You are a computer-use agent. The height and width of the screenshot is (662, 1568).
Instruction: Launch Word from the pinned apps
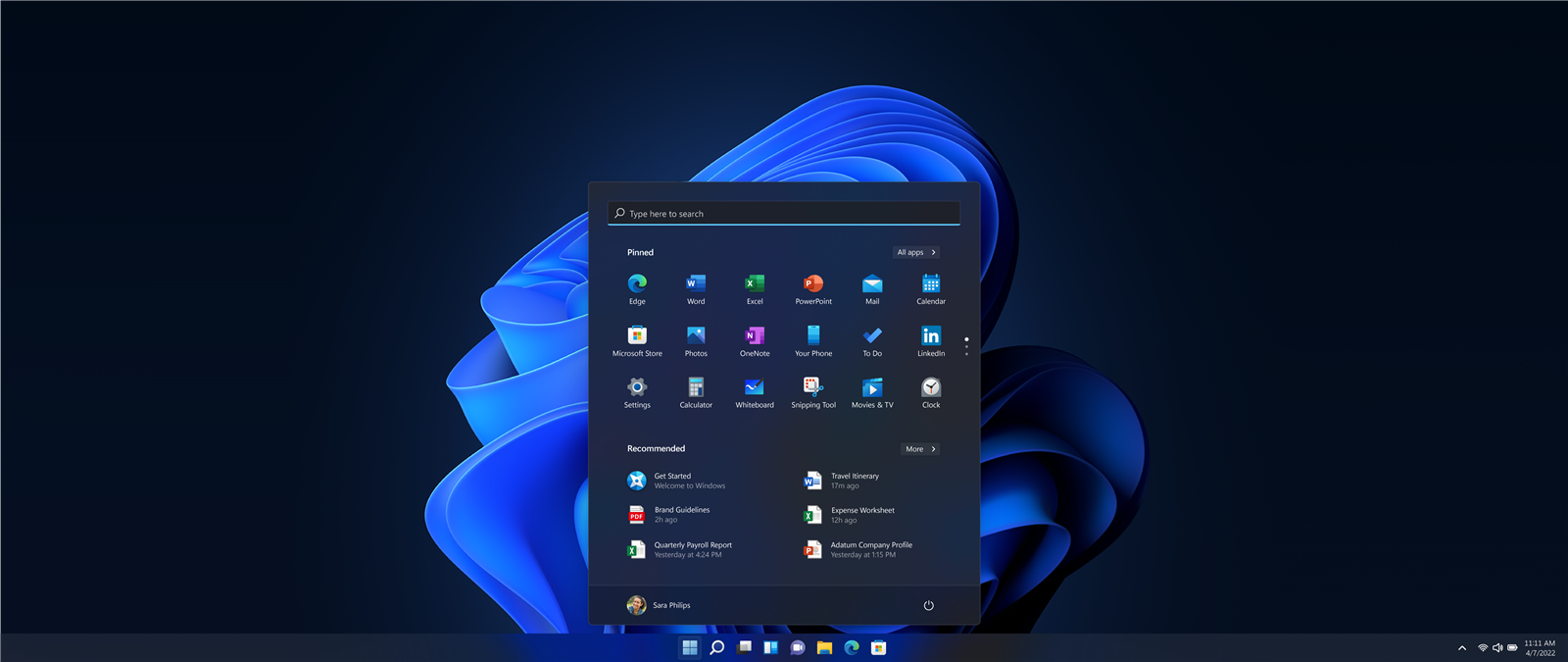(x=696, y=284)
